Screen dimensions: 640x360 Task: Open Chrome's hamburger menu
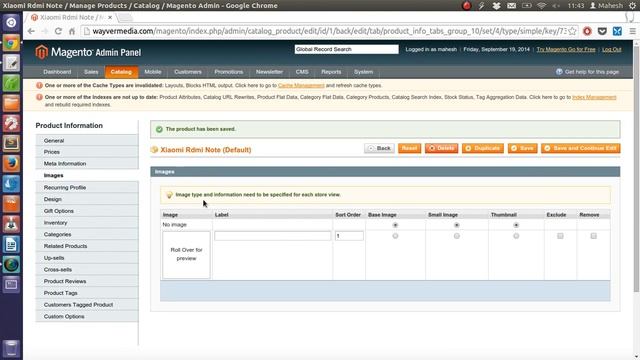pos(632,31)
